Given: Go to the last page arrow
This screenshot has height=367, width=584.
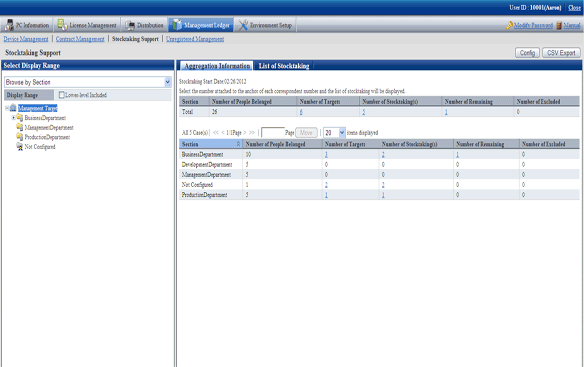Looking at the screenshot, I should [252, 133].
